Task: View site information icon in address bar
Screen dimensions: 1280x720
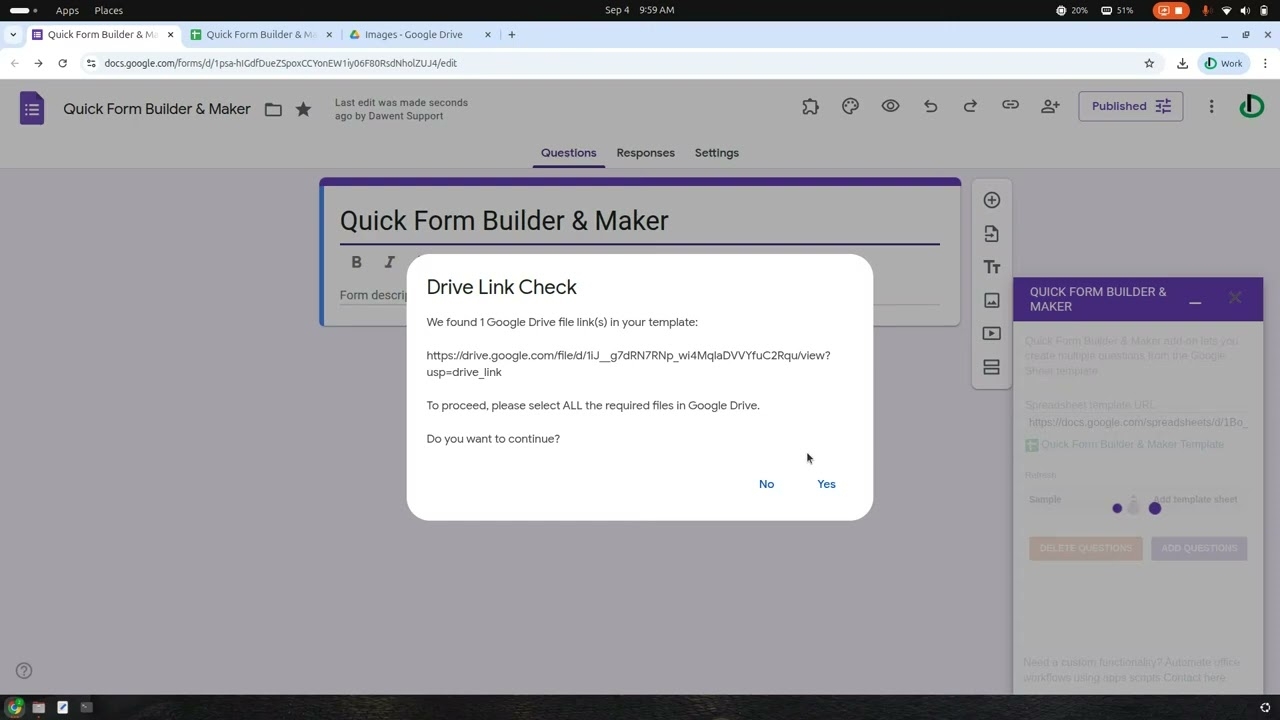Action: coord(91,63)
